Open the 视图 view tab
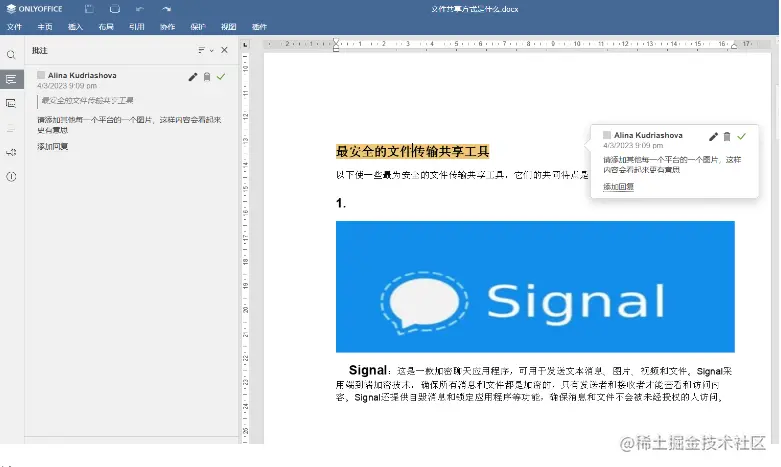The image size is (781, 467). 229,27
